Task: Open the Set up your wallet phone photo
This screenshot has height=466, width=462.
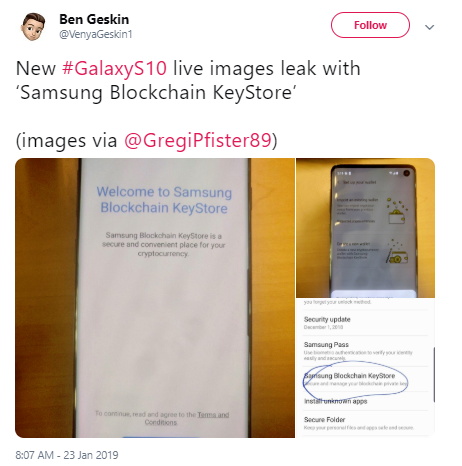Action: (366, 228)
